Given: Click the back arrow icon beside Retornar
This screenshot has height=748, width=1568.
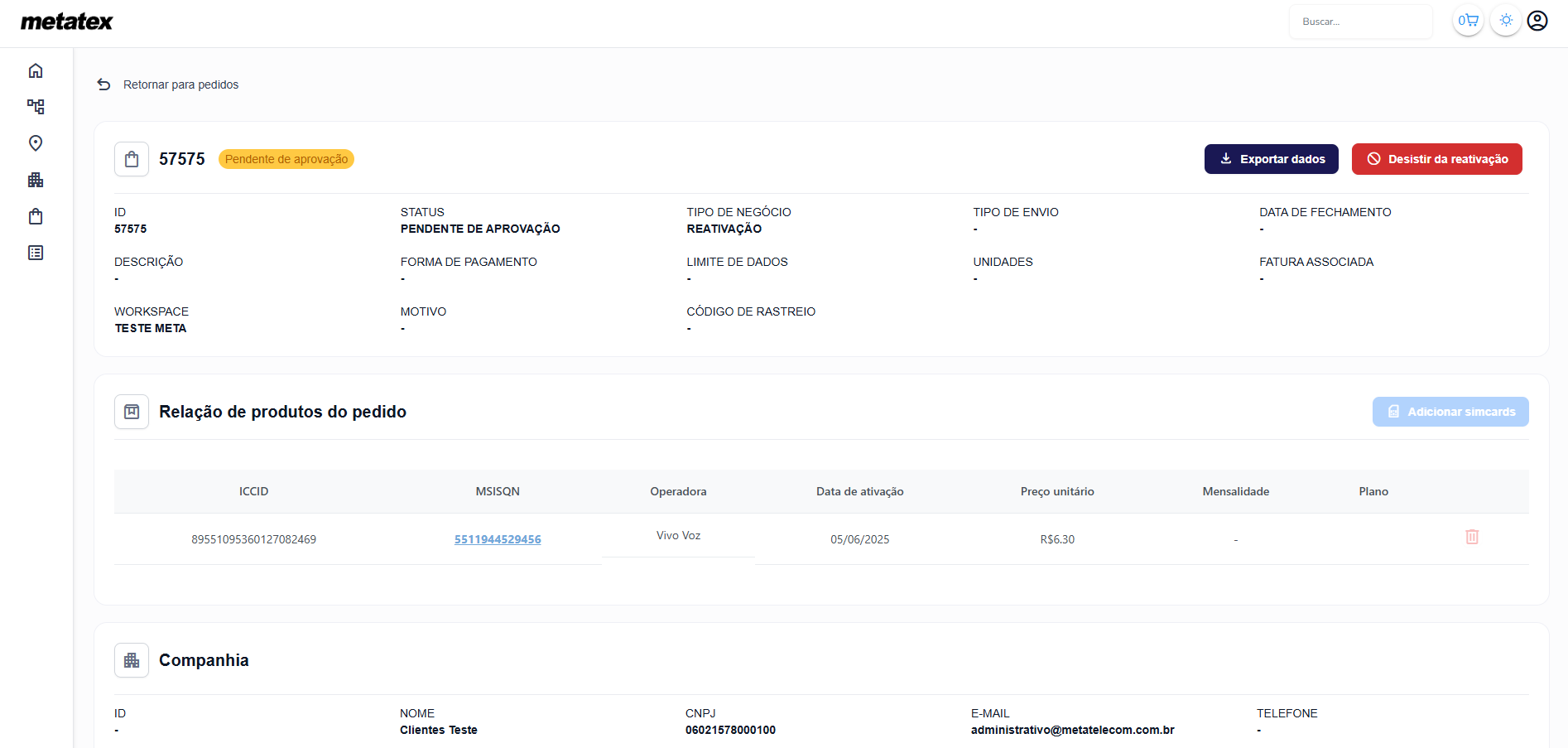Looking at the screenshot, I should click(x=103, y=84).
